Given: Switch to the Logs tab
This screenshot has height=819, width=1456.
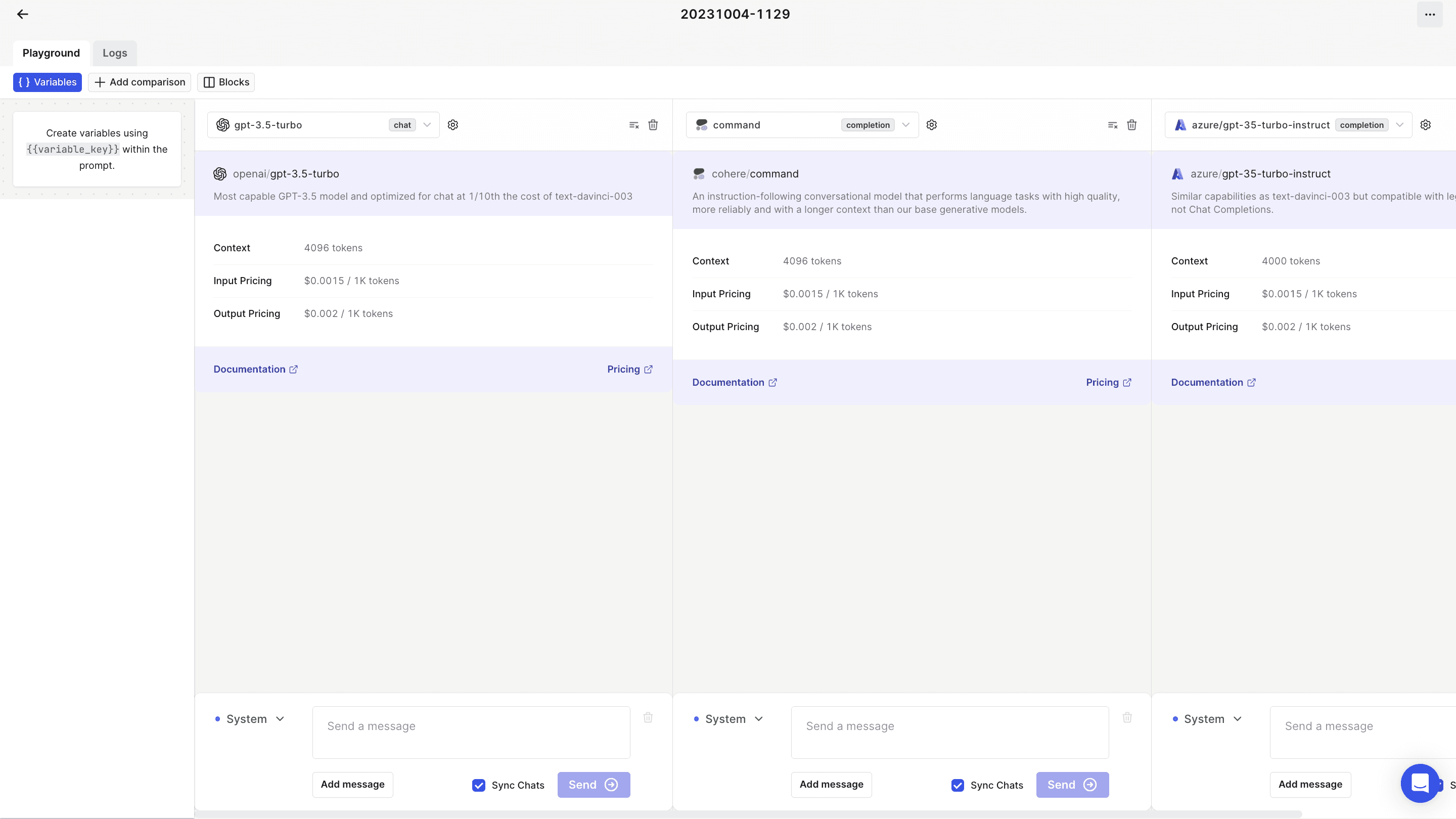Looking at the screenshot, I should [115, 53].
